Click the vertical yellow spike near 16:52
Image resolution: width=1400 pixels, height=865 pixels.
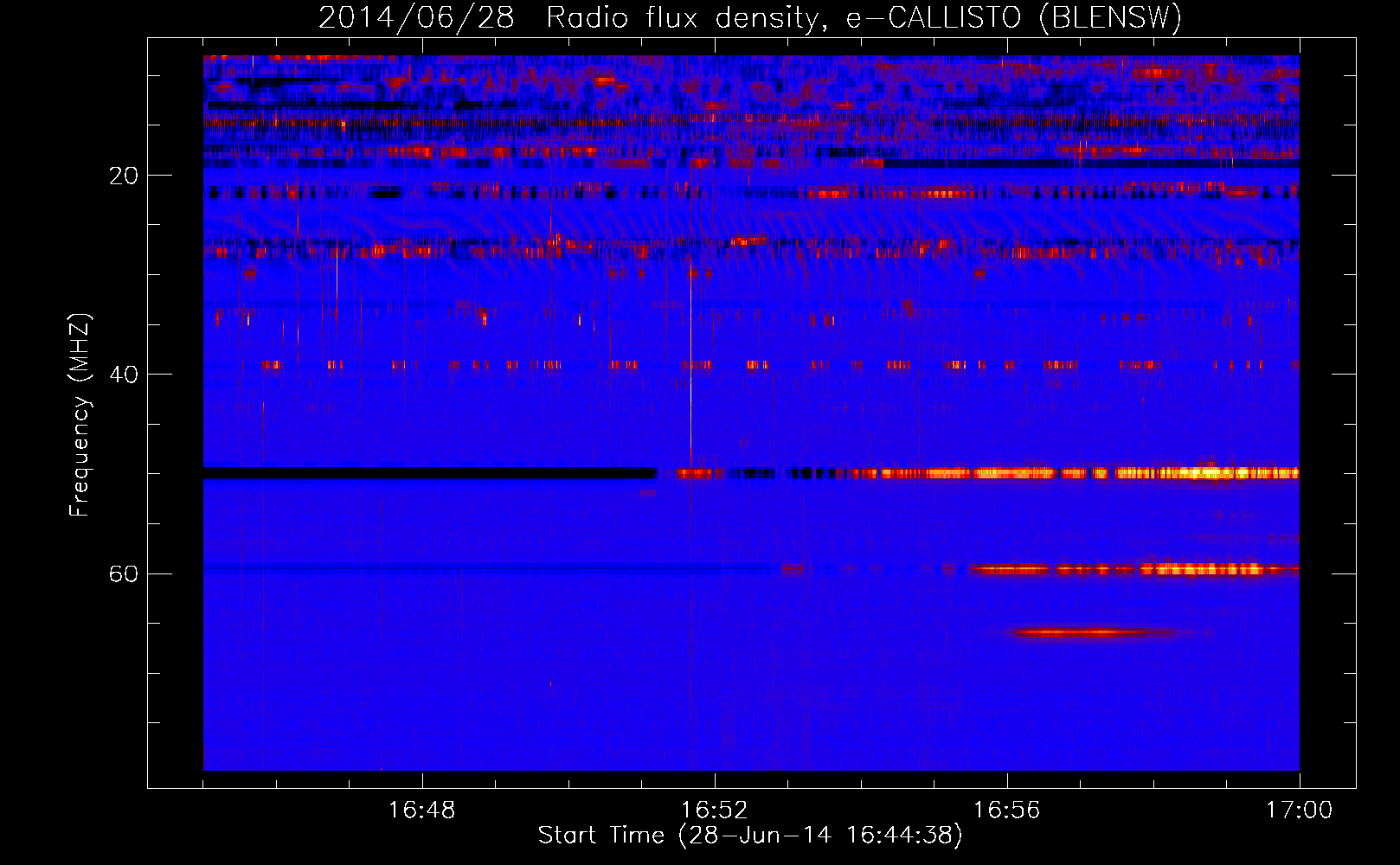click(690, 363)
